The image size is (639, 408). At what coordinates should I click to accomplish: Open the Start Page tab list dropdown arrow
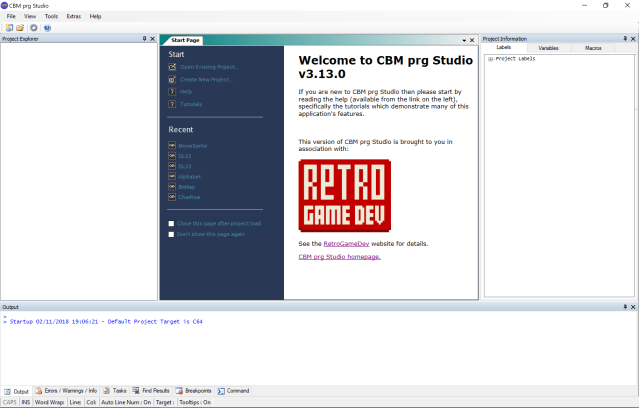pos(464,40)
